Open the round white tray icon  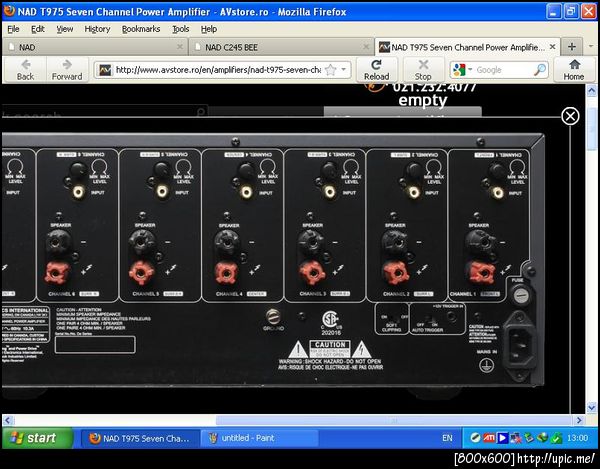click(x=475, y=438)
